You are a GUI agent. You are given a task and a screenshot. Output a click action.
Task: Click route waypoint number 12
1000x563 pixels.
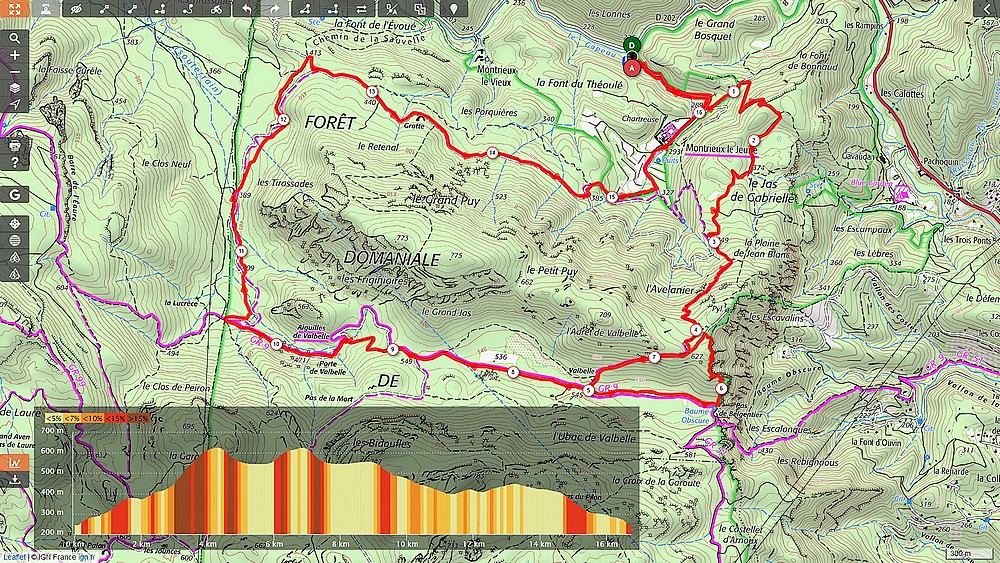[283, 120]
